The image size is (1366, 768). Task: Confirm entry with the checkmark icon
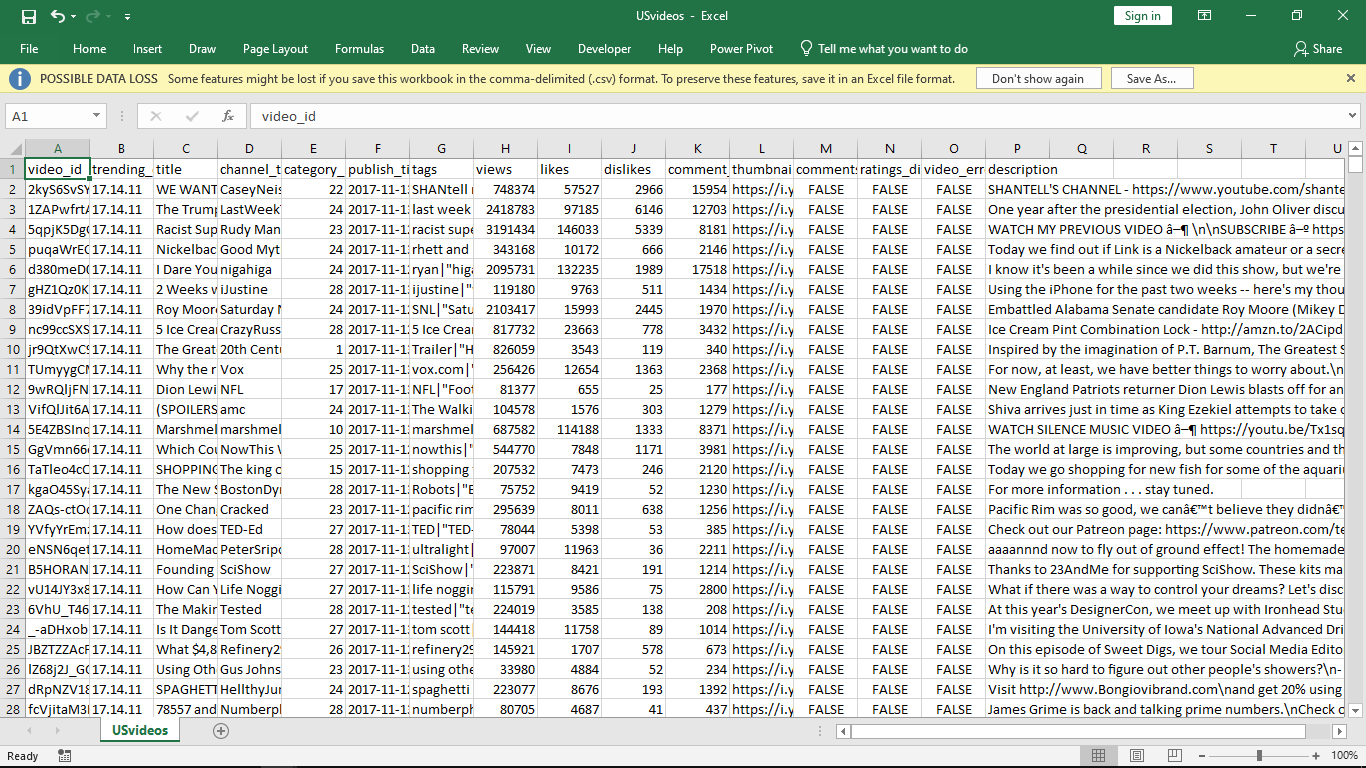point(192,116)
